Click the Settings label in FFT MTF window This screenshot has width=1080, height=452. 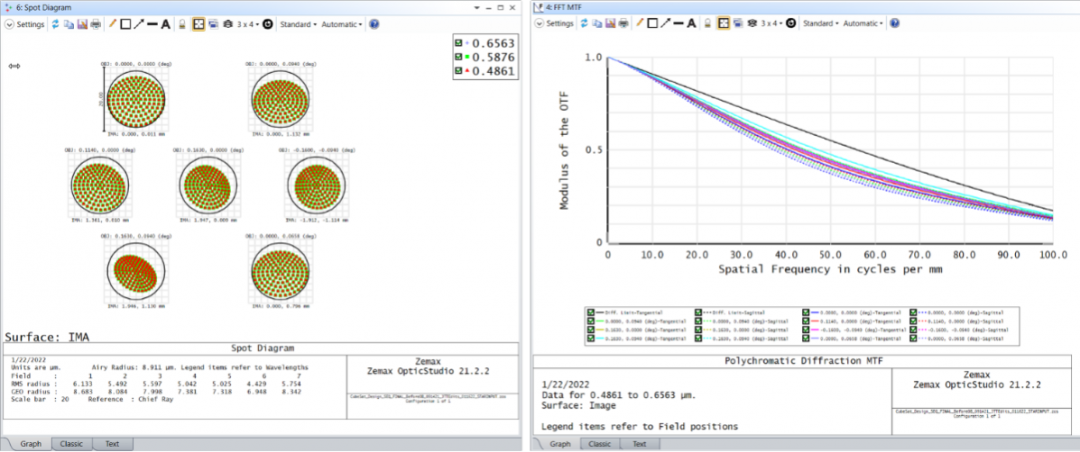(x=559, y=23)
